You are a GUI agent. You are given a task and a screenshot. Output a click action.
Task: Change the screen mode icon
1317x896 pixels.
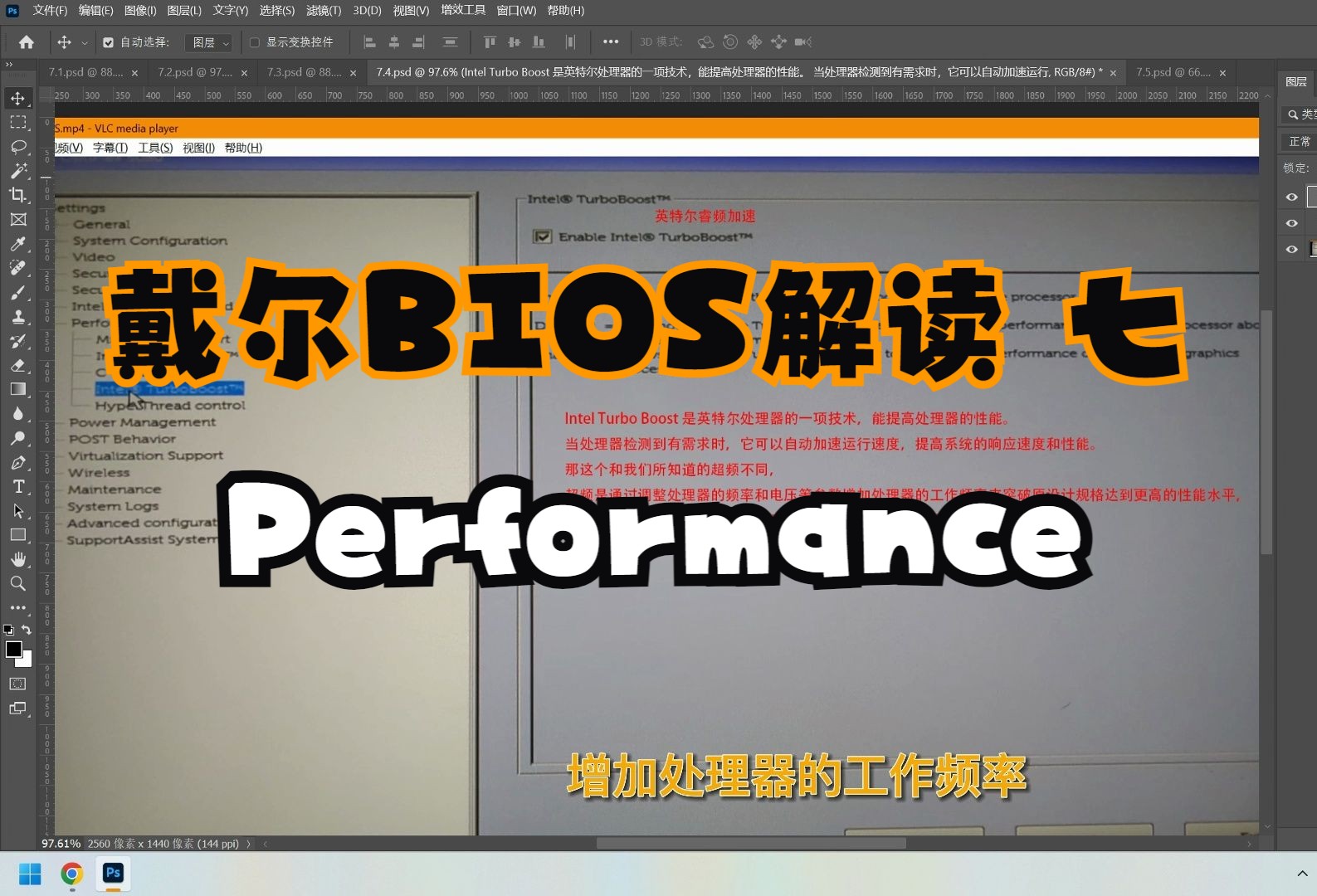click(x=17, y=709)
